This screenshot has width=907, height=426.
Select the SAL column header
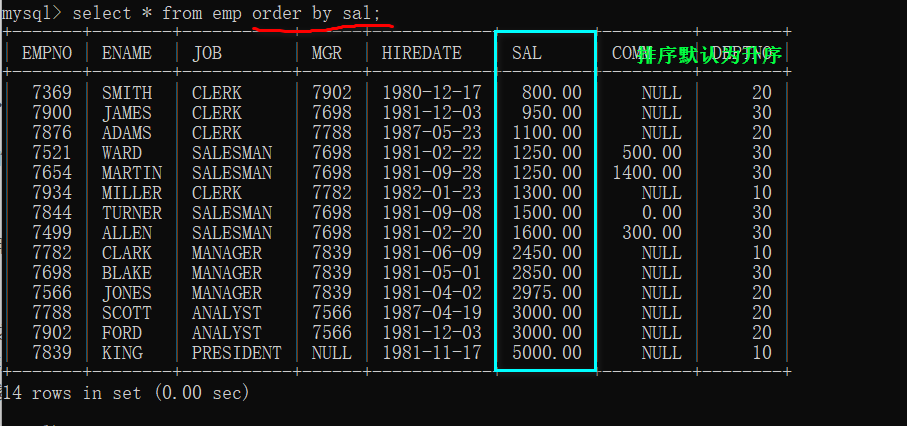[526, 53]
